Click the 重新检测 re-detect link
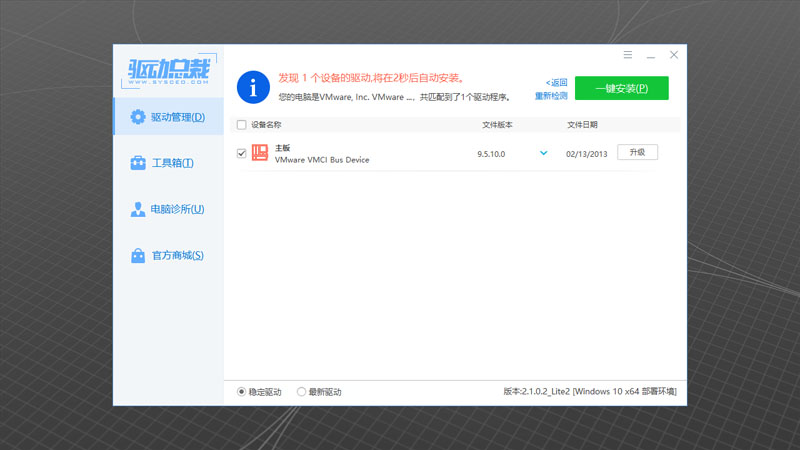Viewport: 800px width, 450px height. pos(551,95)
